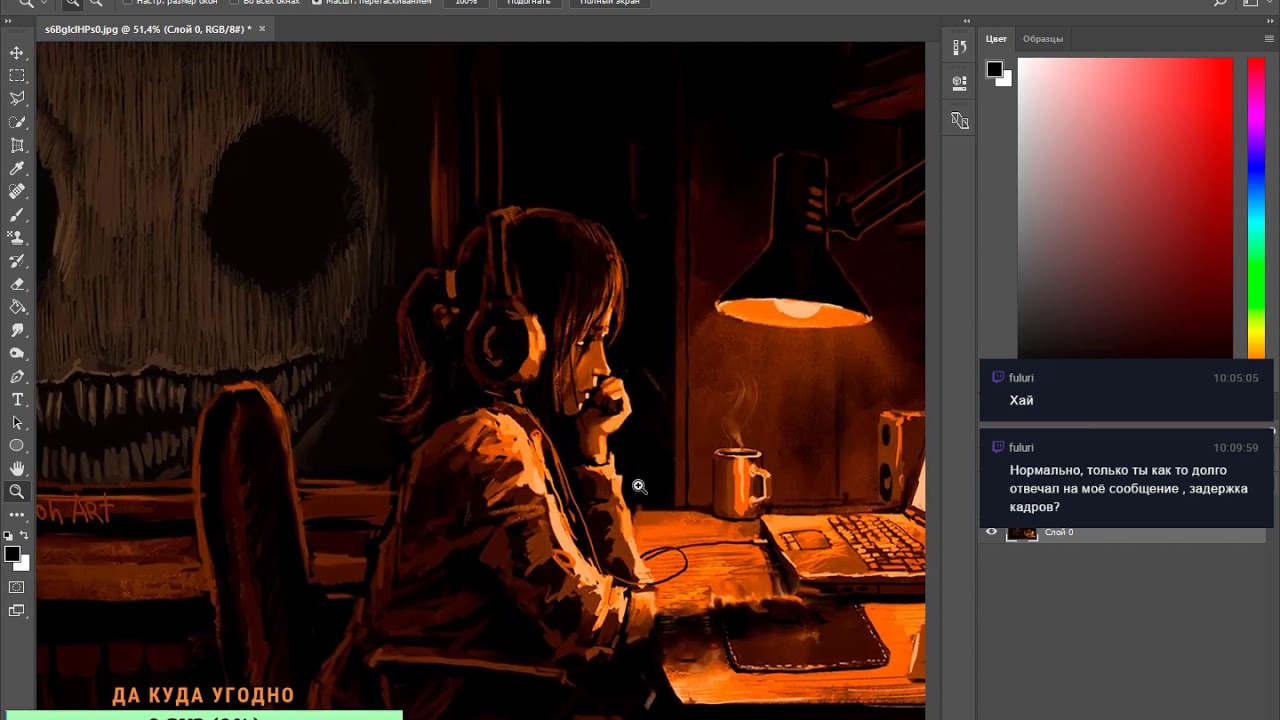Change the screen mode
This screenshot has width=1280, height=720.
click(x=17, y=610)
